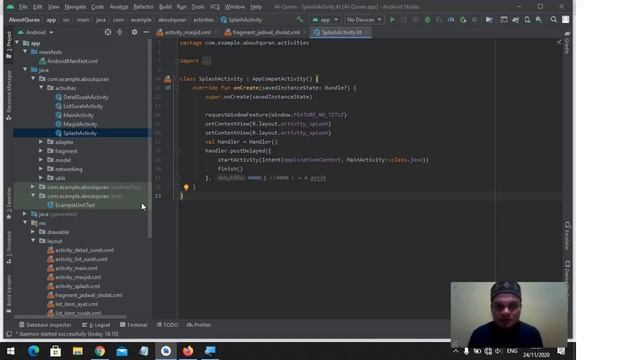Screen dimensions: 640x360
Task: Open the Profiler tool window
Action: (x=199, y=325)
